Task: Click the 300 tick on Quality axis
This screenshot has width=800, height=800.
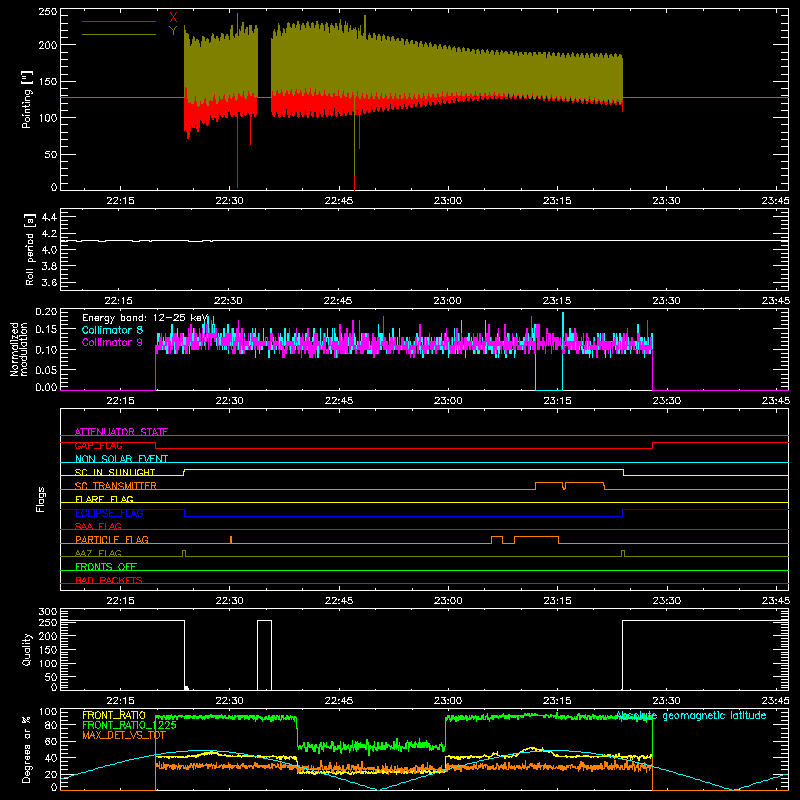Action: point(48,612)
